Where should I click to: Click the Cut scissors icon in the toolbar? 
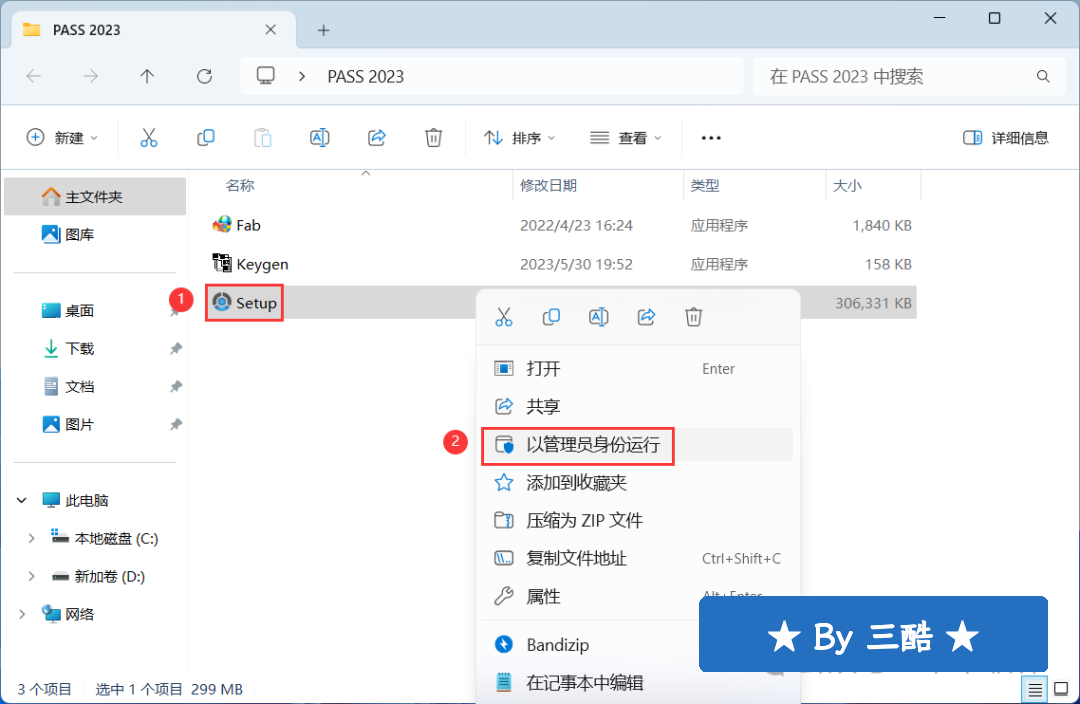[x=149, y=138]
